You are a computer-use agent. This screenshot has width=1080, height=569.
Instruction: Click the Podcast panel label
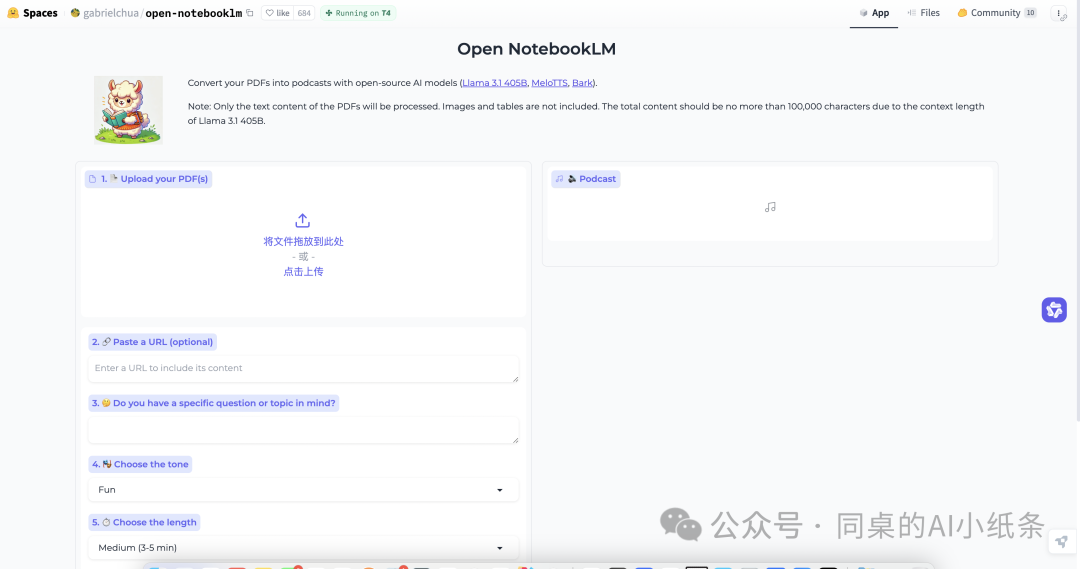[585, 179]
